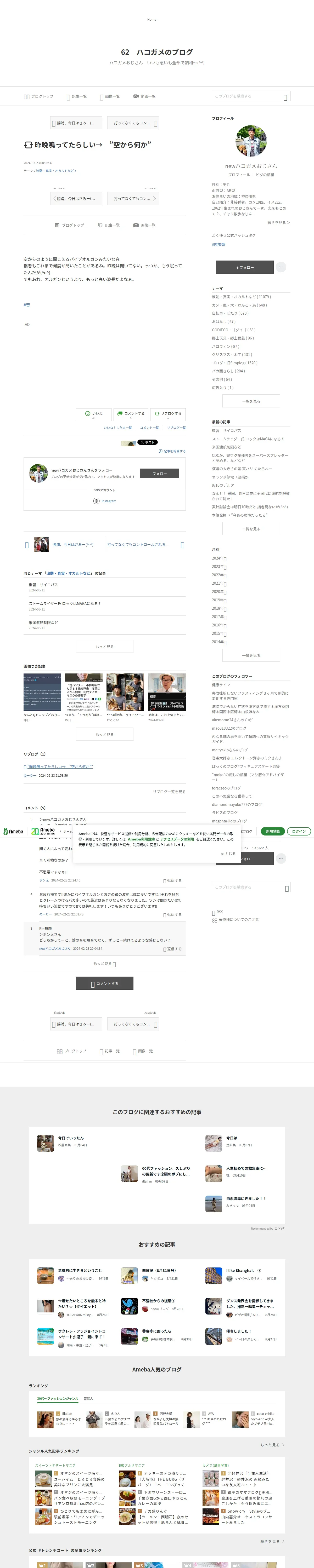The image size is (314, 1568).
Task: Switch to 芸能人 ranking tab
Action: 88,1399
